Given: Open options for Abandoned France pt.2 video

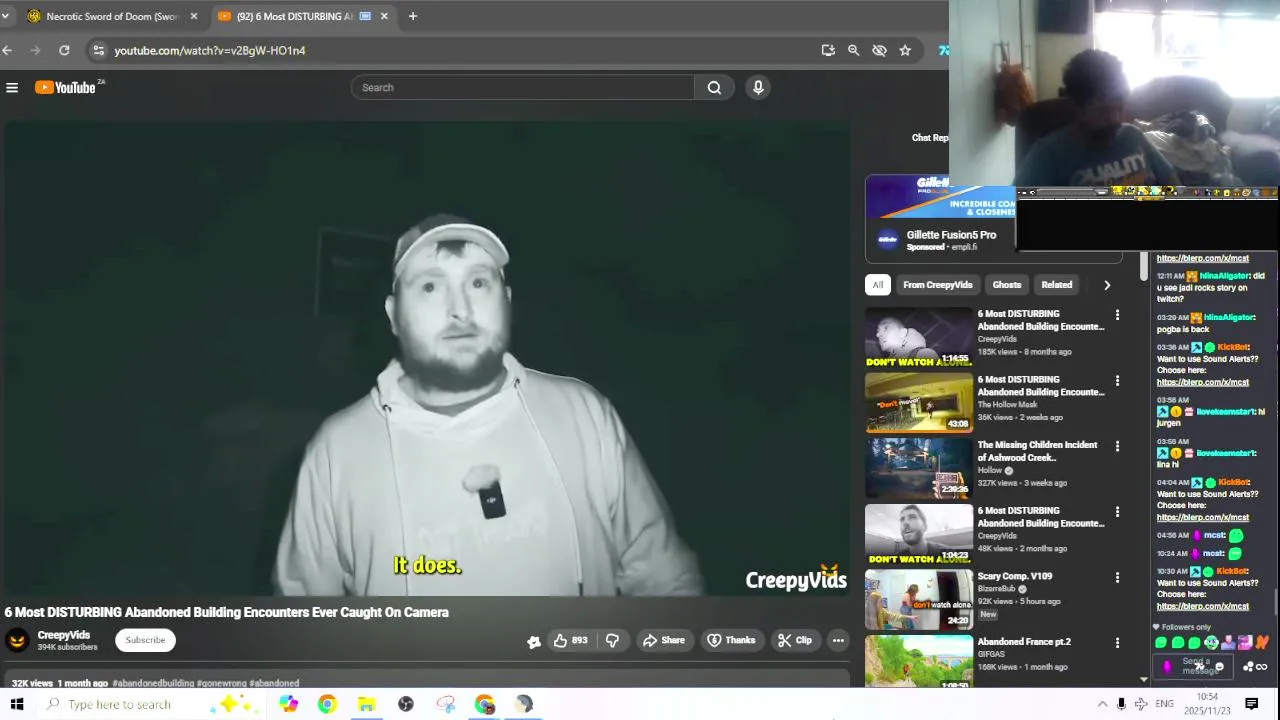Looking at the screenshot, I should (1117, 643).
